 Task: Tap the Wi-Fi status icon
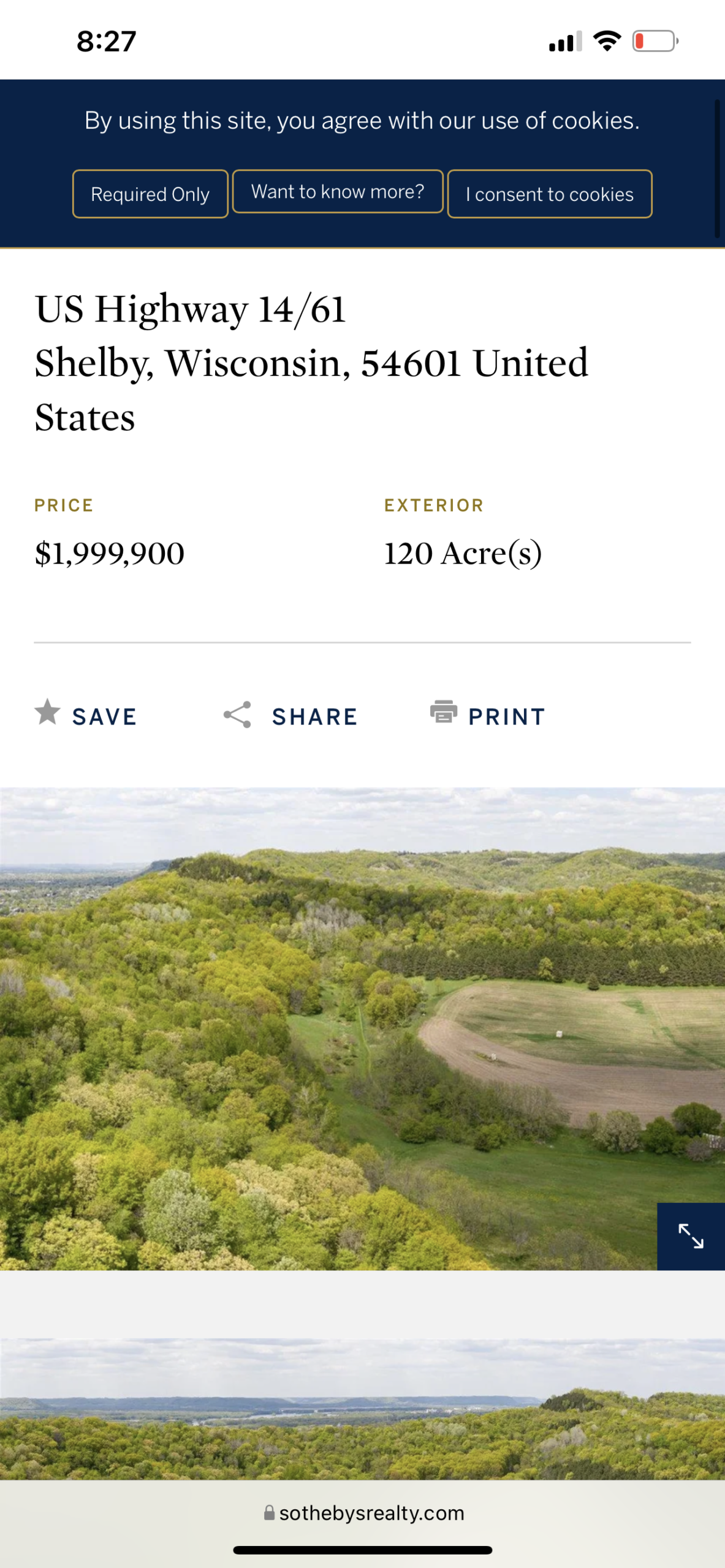(x=607, y=41)
